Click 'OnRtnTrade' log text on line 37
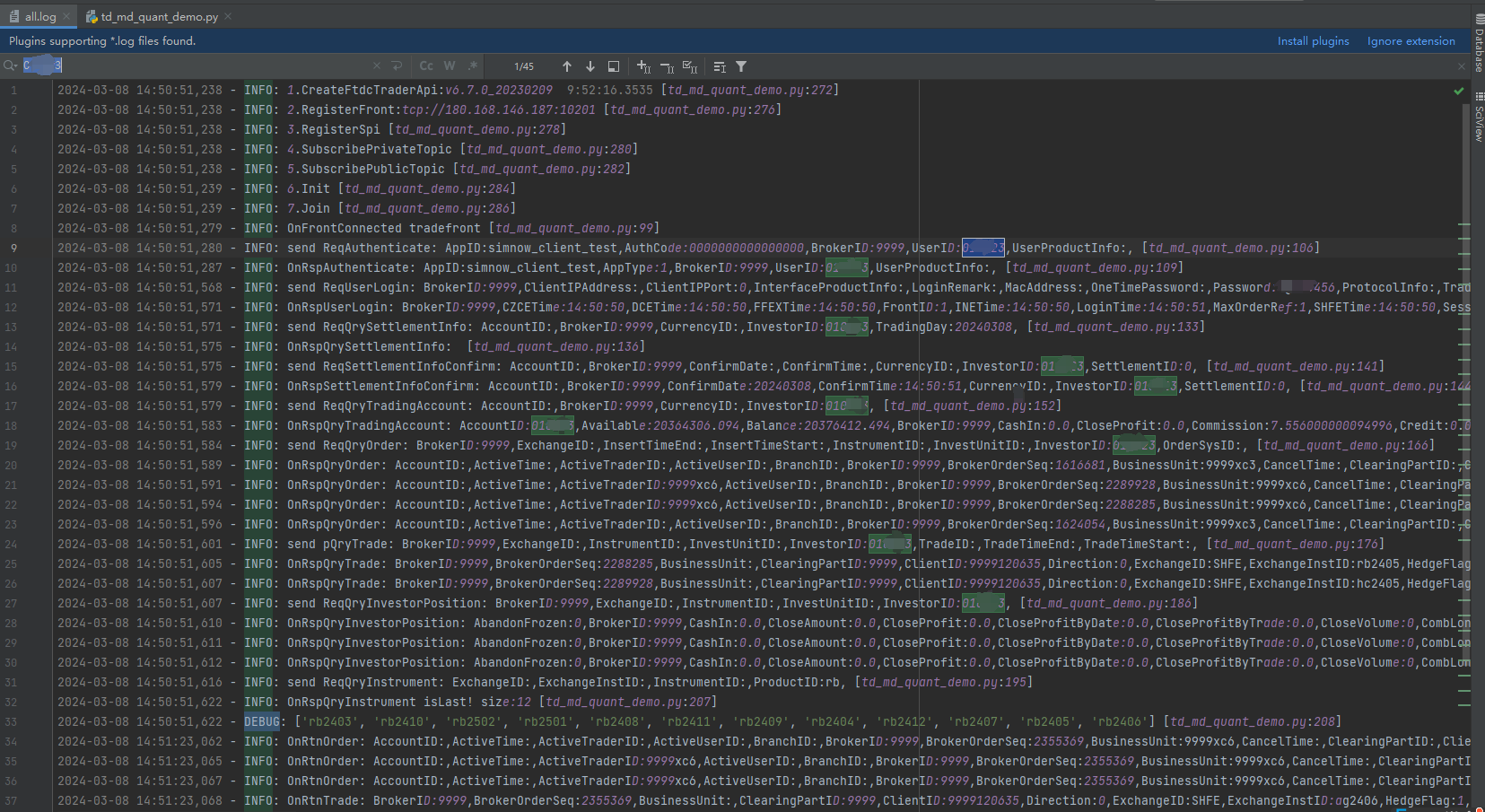Viewport: 1485px width, 812px height. (323, 800)
